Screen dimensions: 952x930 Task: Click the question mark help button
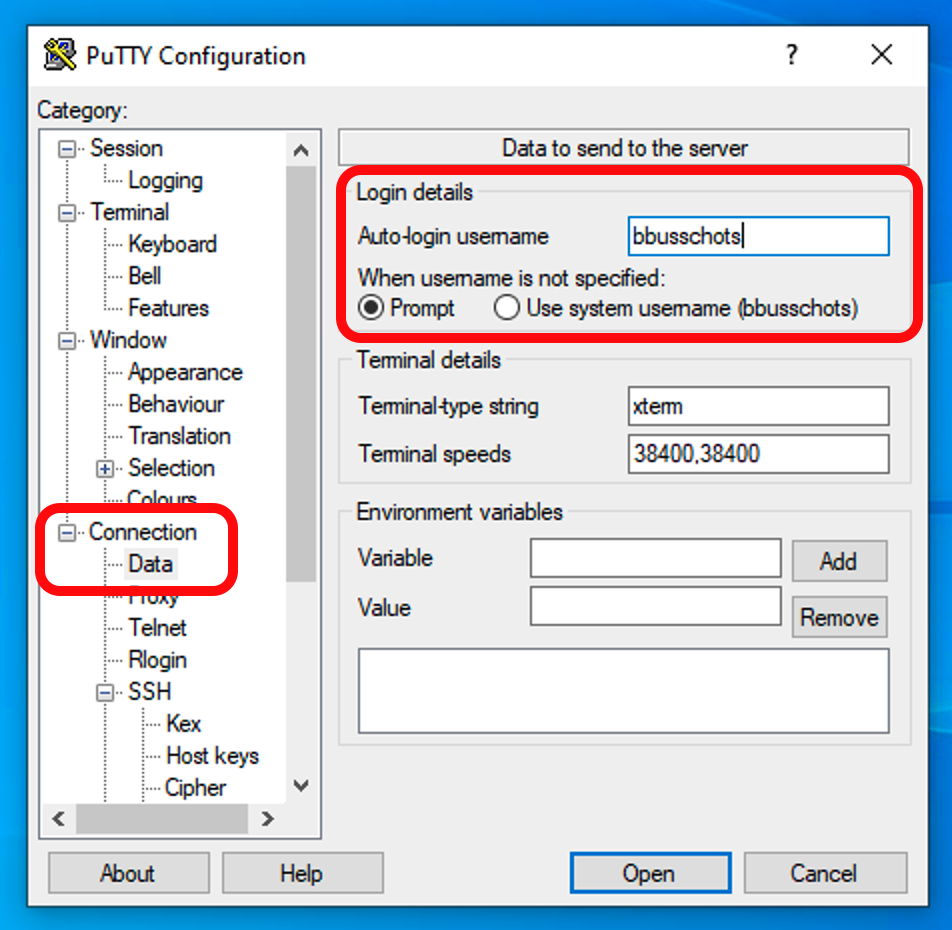(x=791, y=55)
